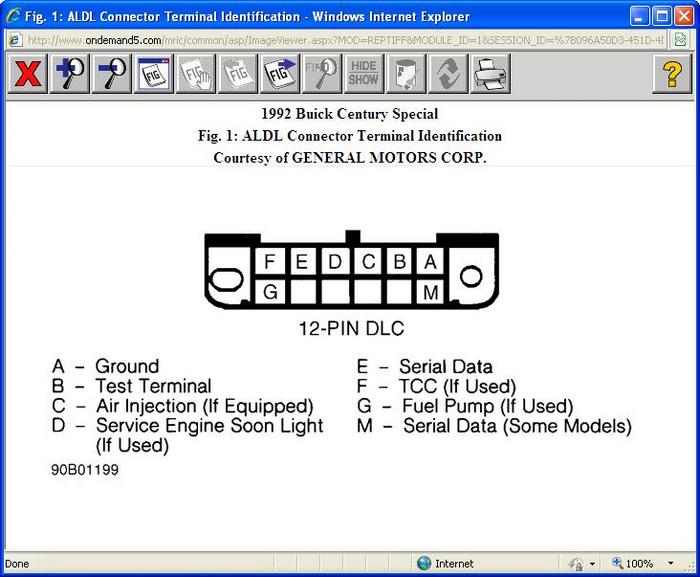
Task: Select the greyed FIG hand pan icon
Action: point(196,74)
